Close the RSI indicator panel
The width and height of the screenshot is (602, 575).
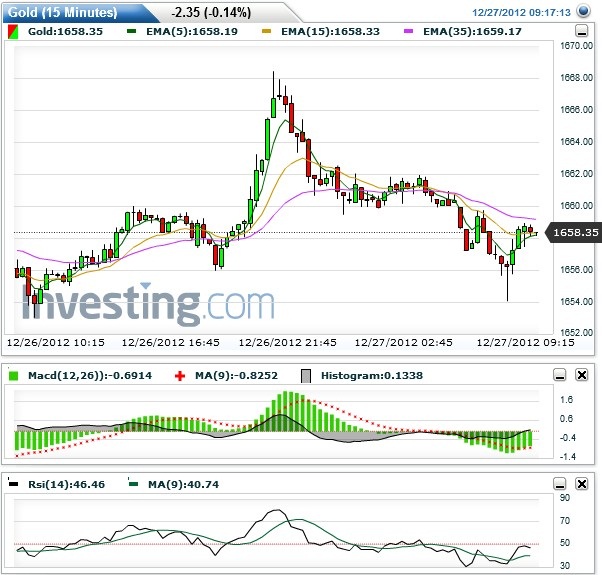coord(582,484)
